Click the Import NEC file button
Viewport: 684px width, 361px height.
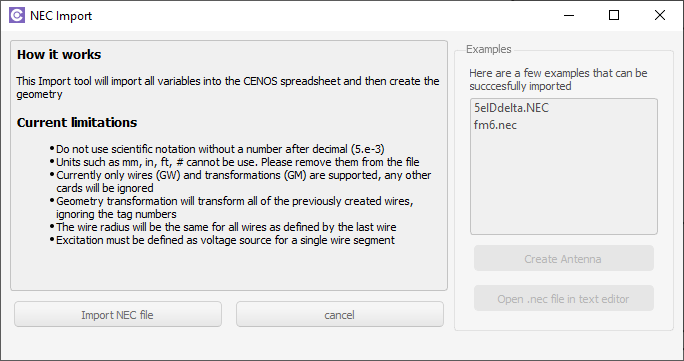(x=118, y=315)
